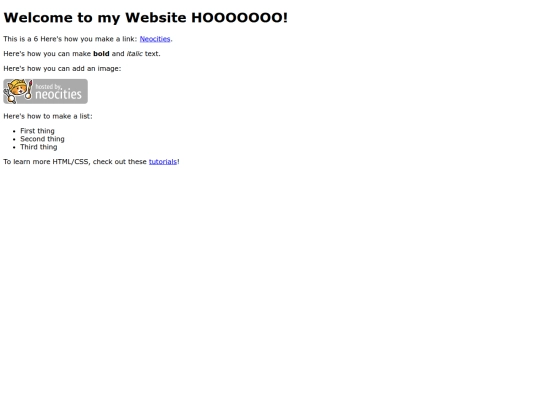Click the 'This is a 6' paragraph text
540x405 pixels.
point(21,39)
